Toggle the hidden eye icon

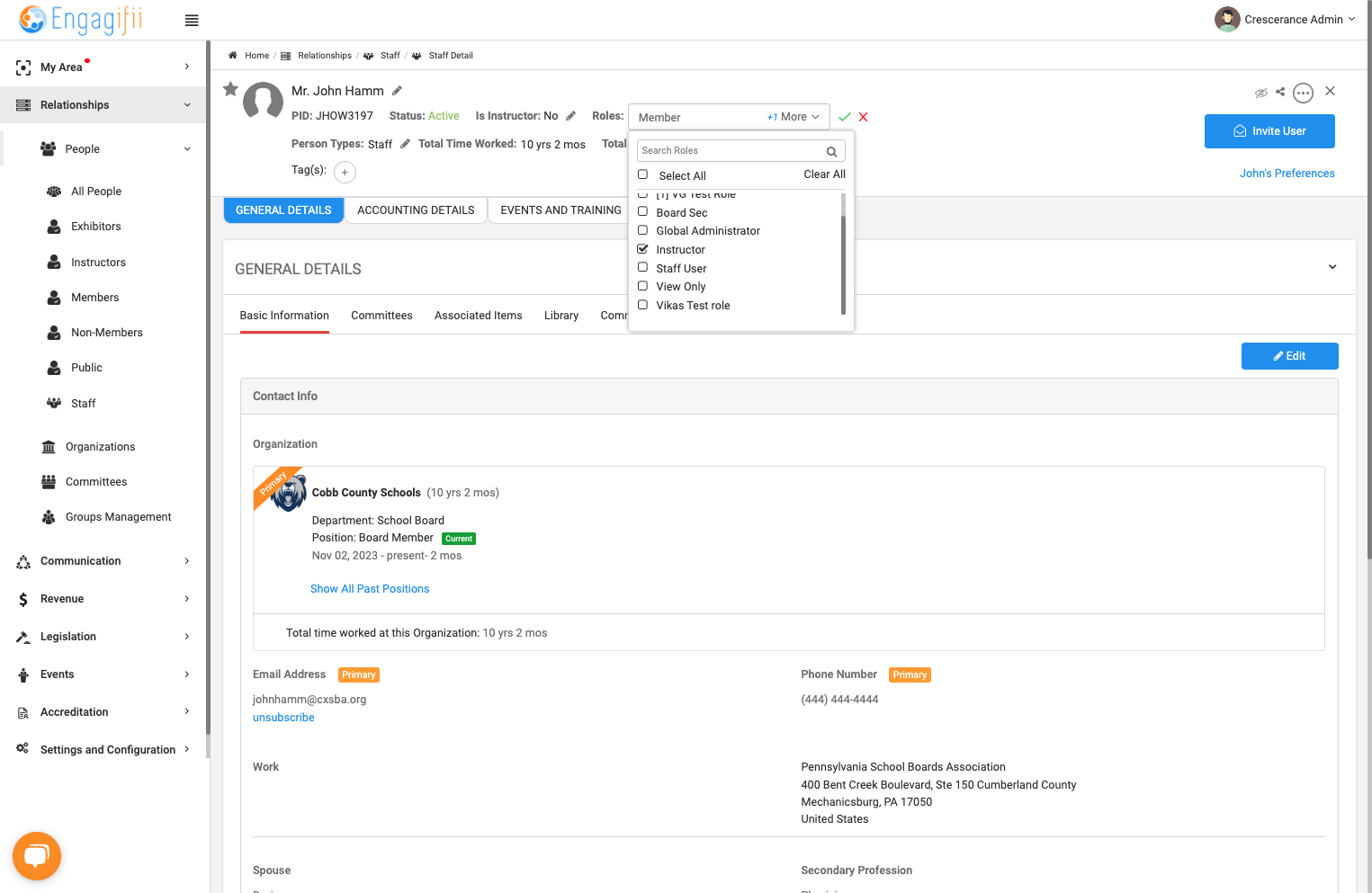coord(1261,93)
